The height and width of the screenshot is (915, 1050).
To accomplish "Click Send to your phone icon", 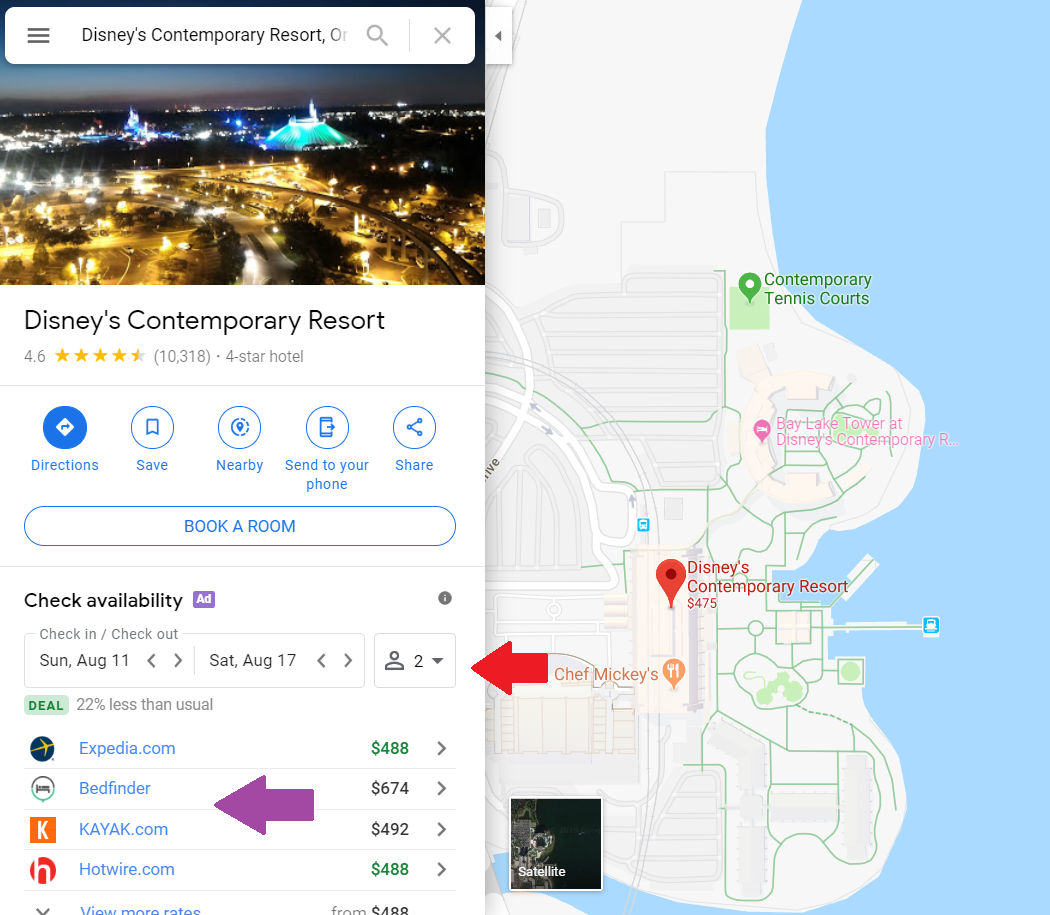I will [327, 427].
